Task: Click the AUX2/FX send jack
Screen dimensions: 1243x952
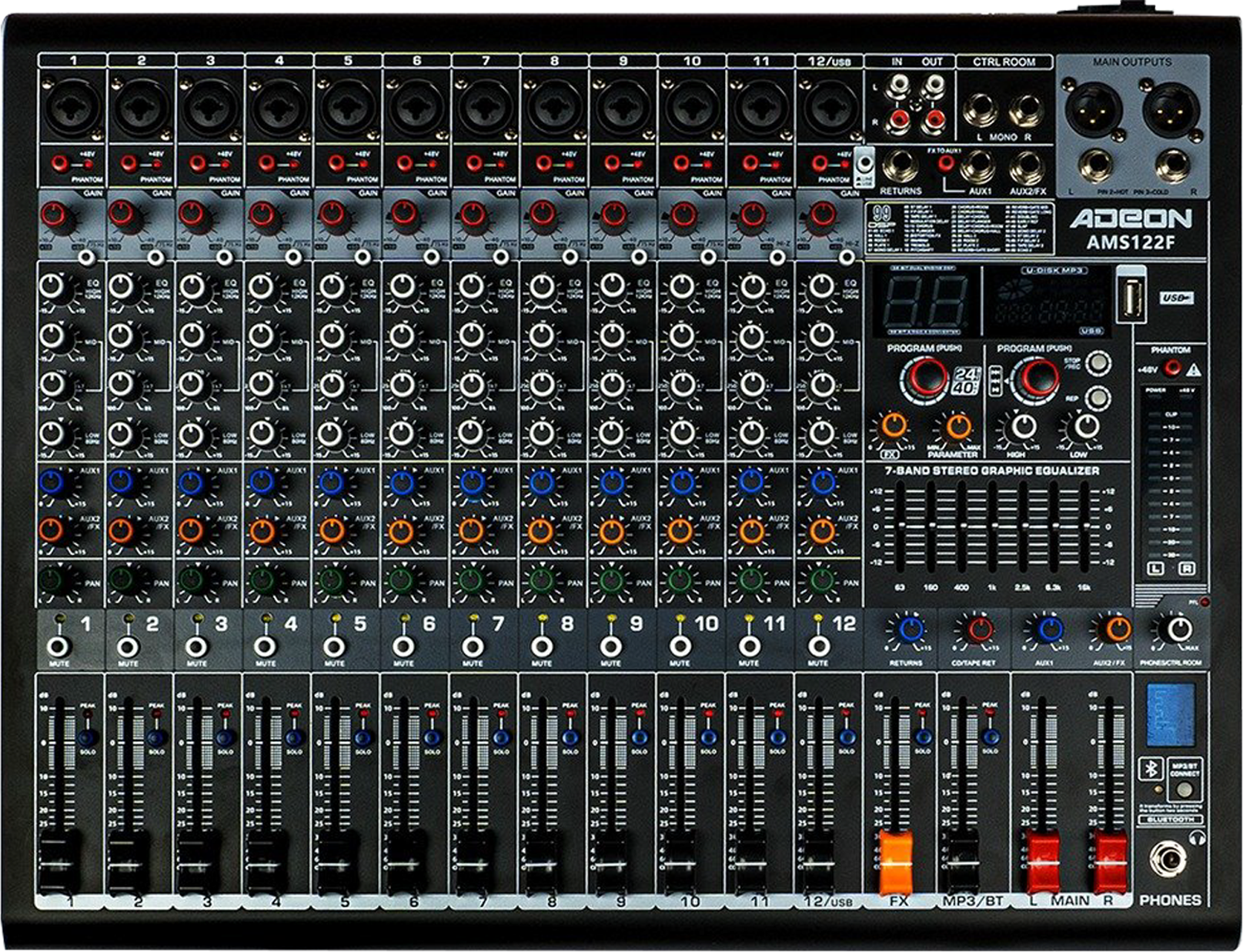Action: 1027,166
